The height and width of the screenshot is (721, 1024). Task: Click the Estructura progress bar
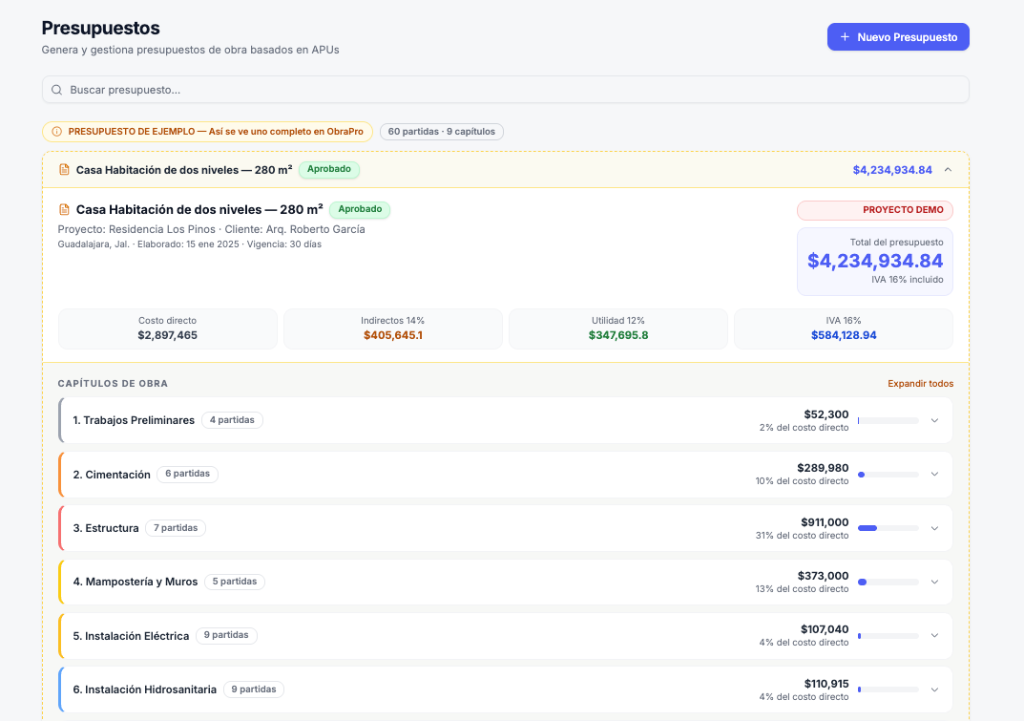[x=888, y=528]
